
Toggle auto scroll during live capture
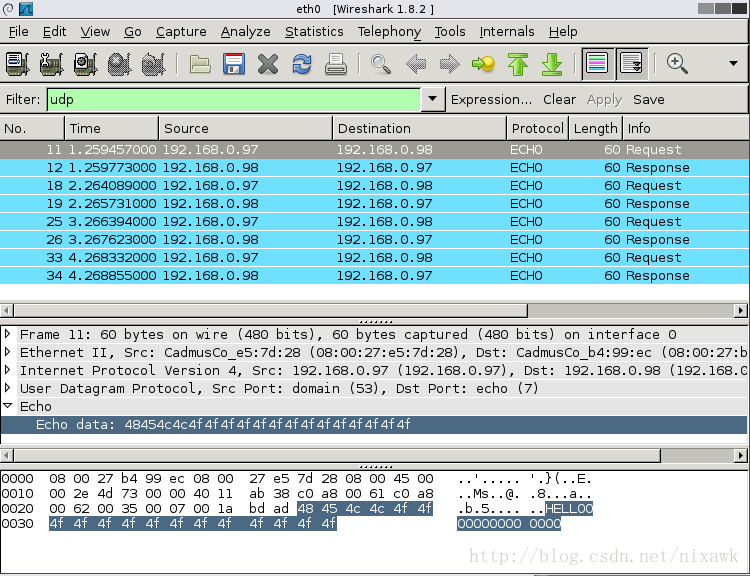pos(631,63)
